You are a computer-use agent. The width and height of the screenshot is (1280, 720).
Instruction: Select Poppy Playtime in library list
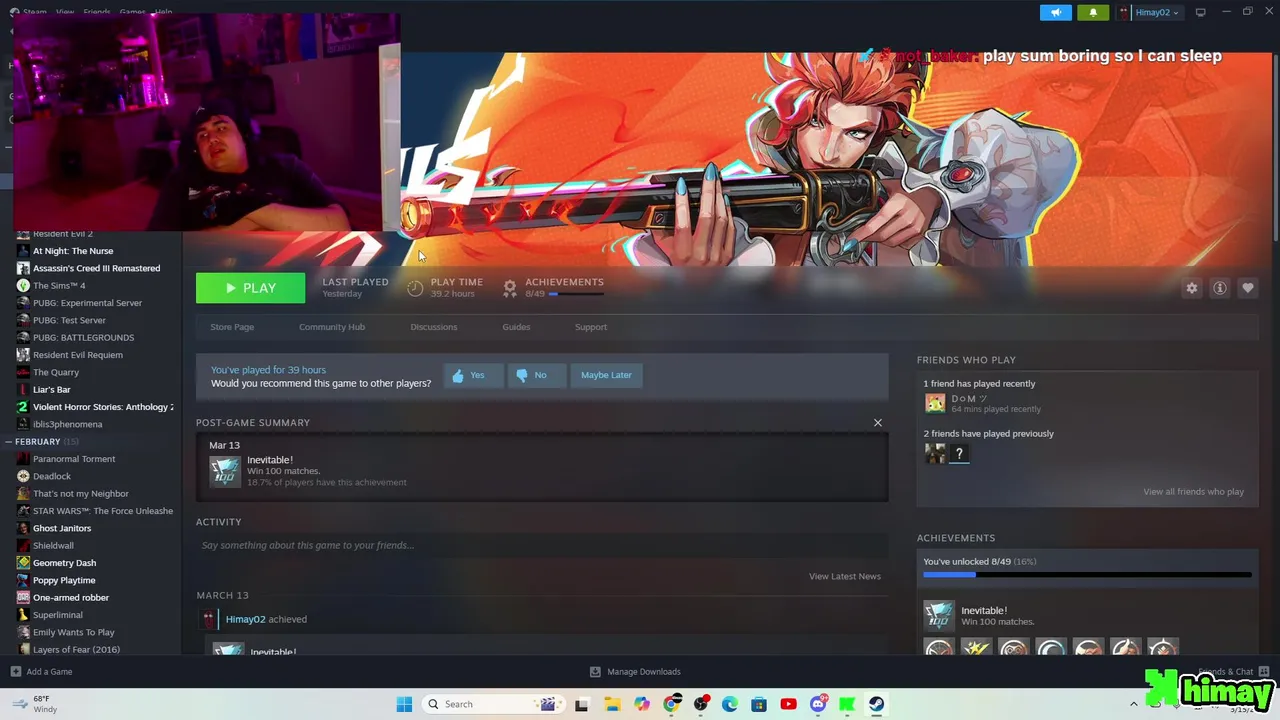tap(64, 580)
